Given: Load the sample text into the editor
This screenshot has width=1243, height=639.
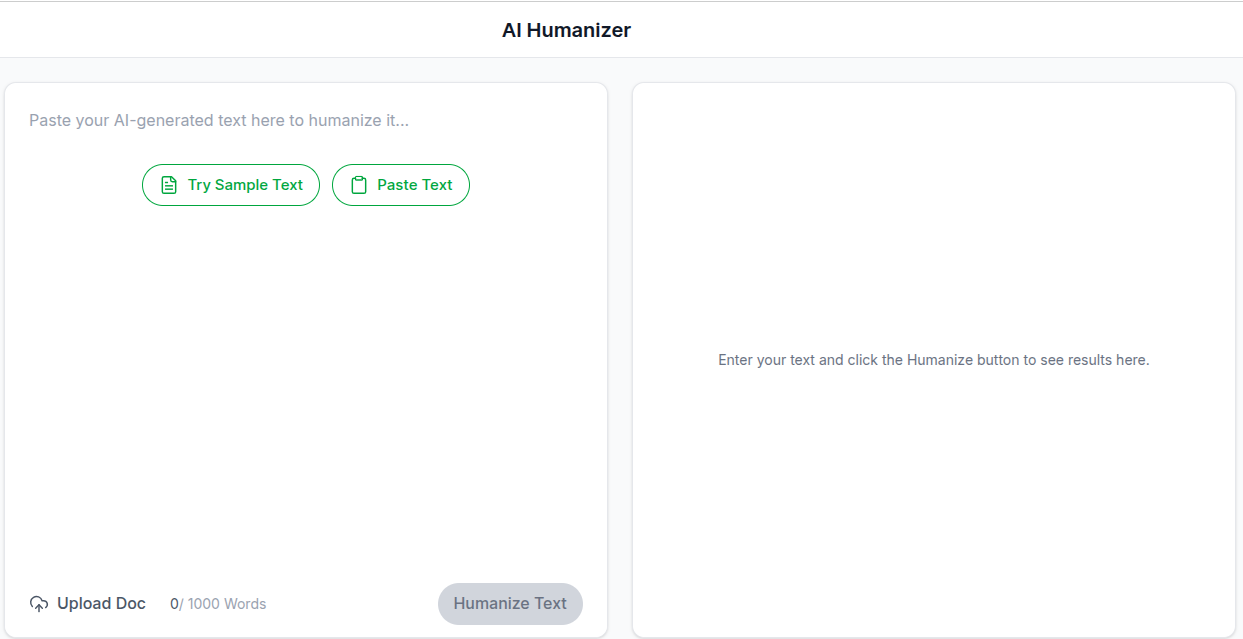Looking at the screenshot, I should point(231,185).
